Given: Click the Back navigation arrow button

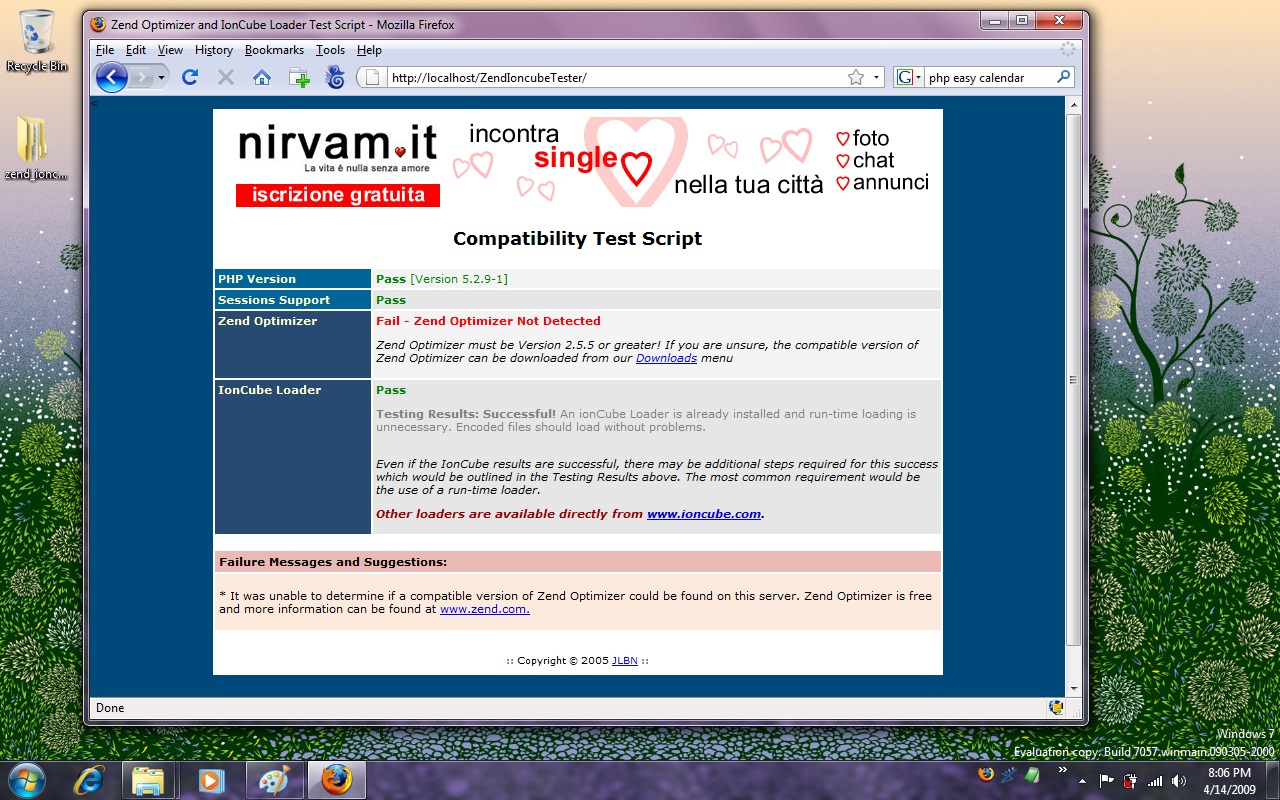Looking at the screenshot, I should tap(112, 77).
